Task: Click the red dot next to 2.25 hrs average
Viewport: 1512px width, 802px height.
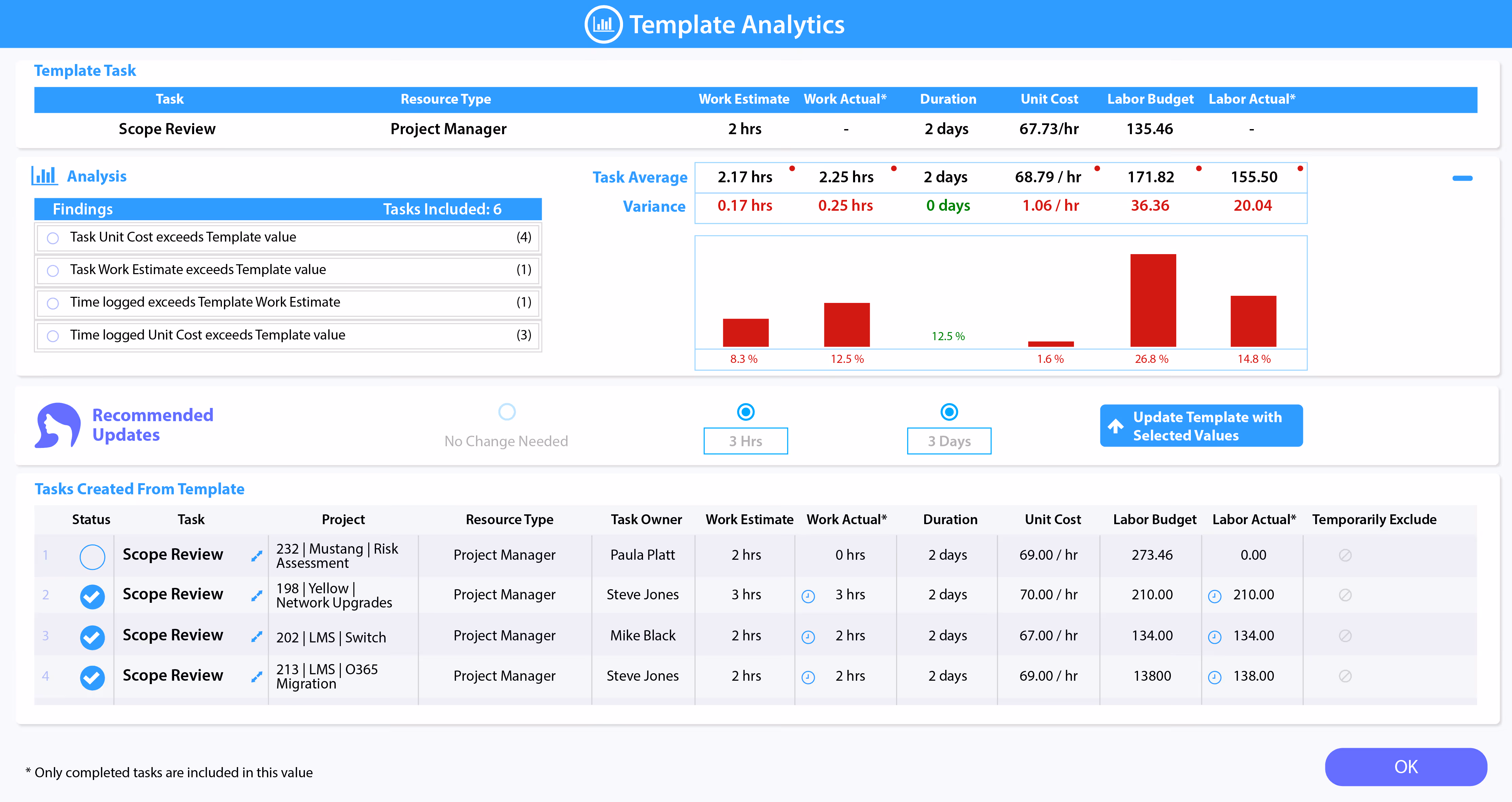Action: tap(893, 168)
